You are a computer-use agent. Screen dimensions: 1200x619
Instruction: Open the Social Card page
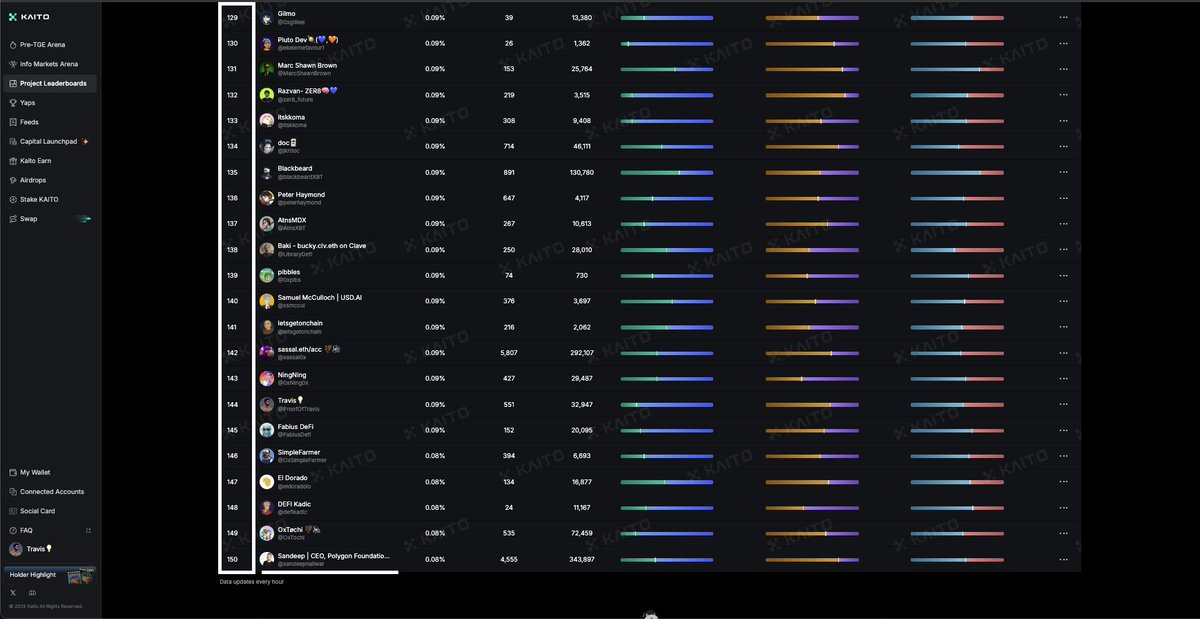(37, 511)
